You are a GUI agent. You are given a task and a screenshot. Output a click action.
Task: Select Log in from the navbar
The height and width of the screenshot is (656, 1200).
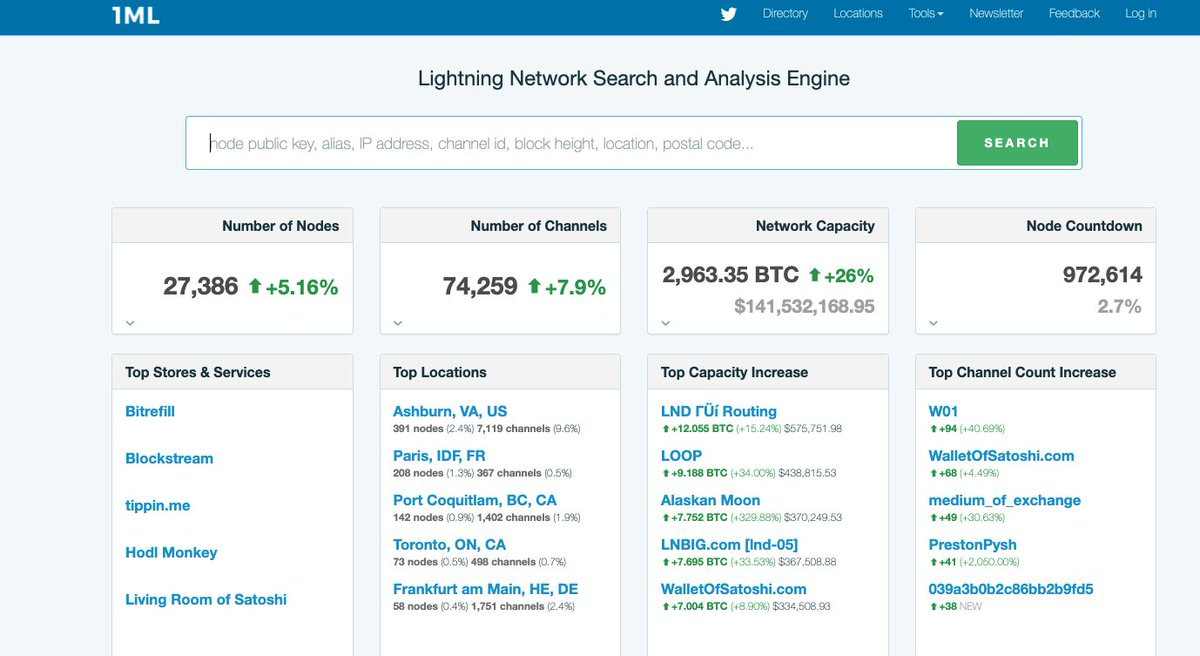(x=1141, y=14)
